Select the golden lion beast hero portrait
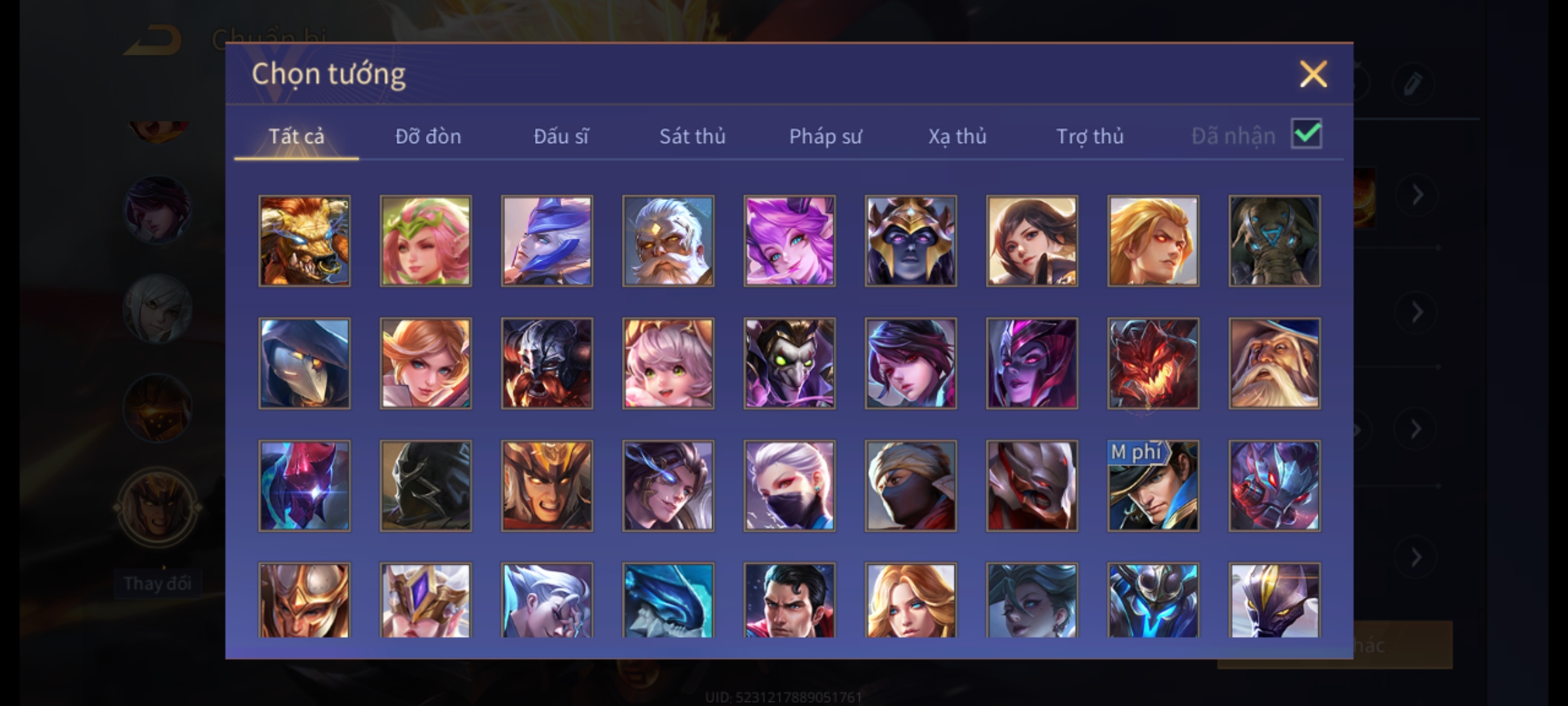Screen dimensions: 1568x706 click(304, 241)
